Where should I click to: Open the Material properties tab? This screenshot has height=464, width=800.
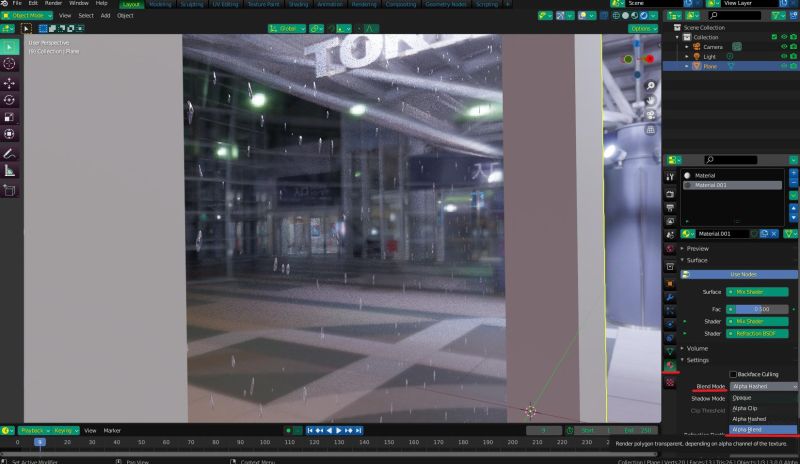[x=670, y=365]
